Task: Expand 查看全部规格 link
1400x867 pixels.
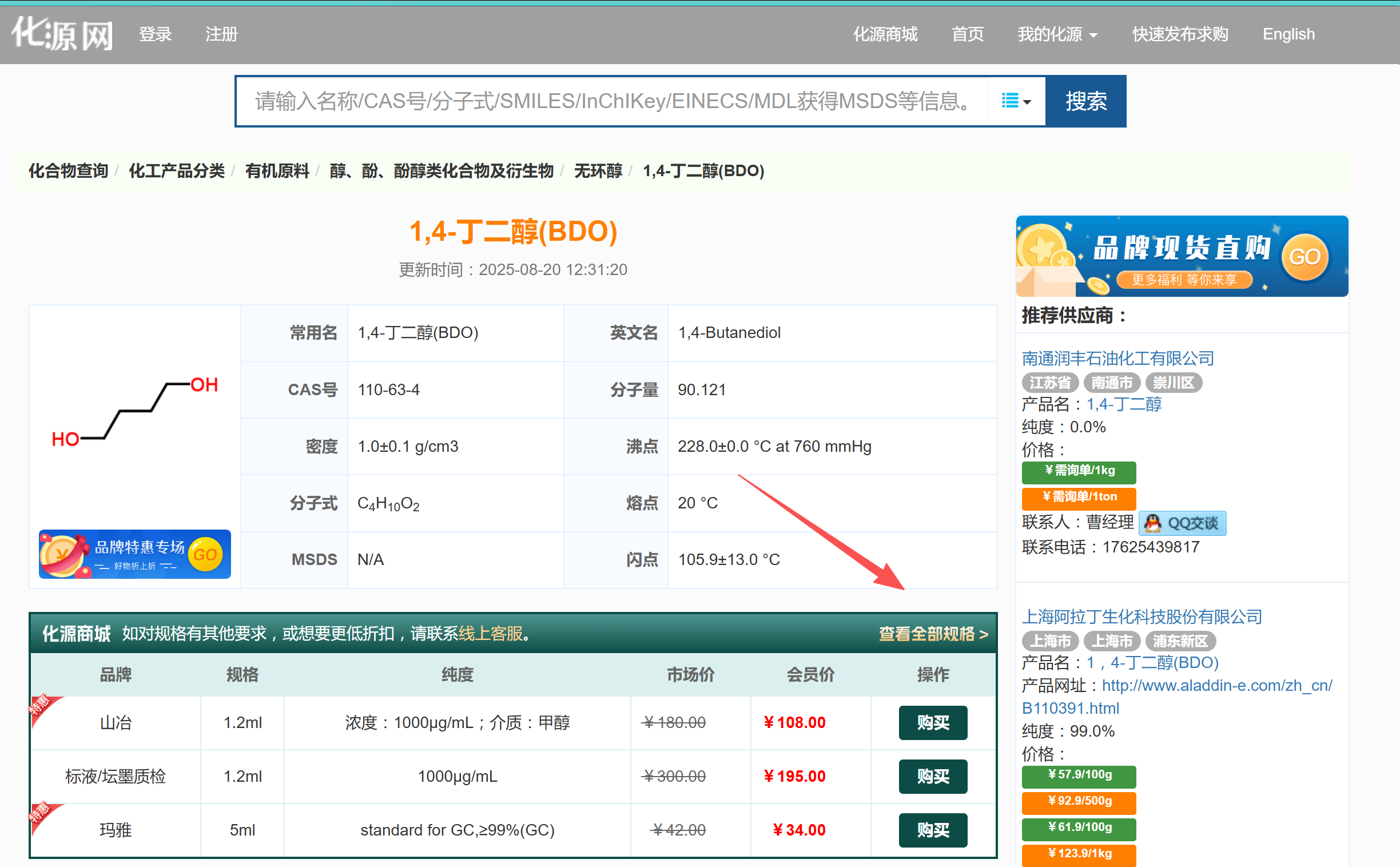Action: [933, 634]
